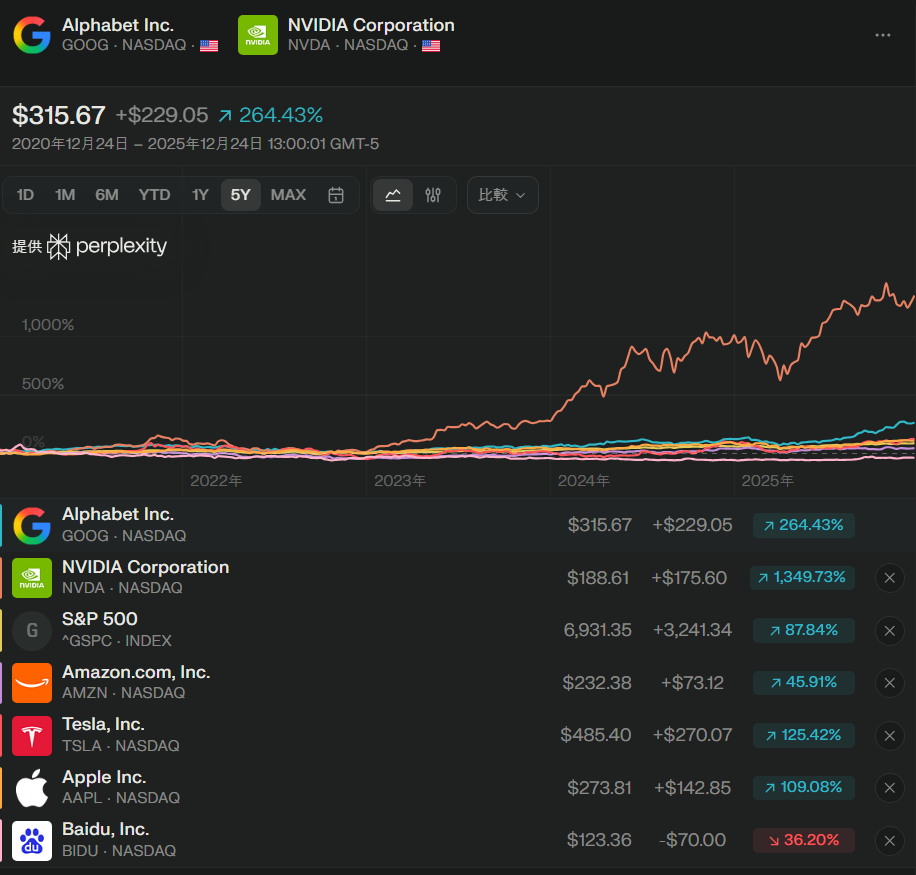Open the three-dot more options menu
The image size is (916, 875).
click(882, 35)
